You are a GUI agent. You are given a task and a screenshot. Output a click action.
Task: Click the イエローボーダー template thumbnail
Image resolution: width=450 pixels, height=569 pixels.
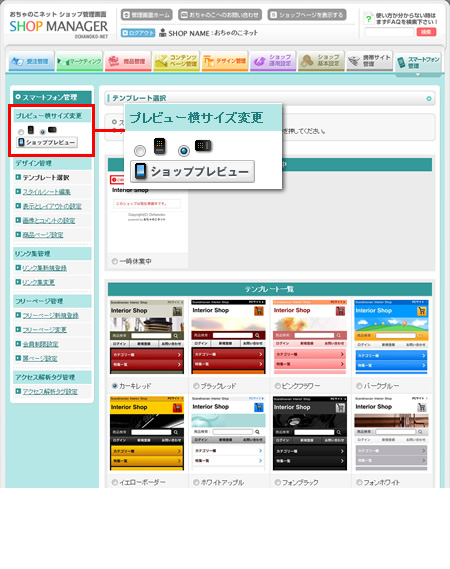(x=147, y=433)
